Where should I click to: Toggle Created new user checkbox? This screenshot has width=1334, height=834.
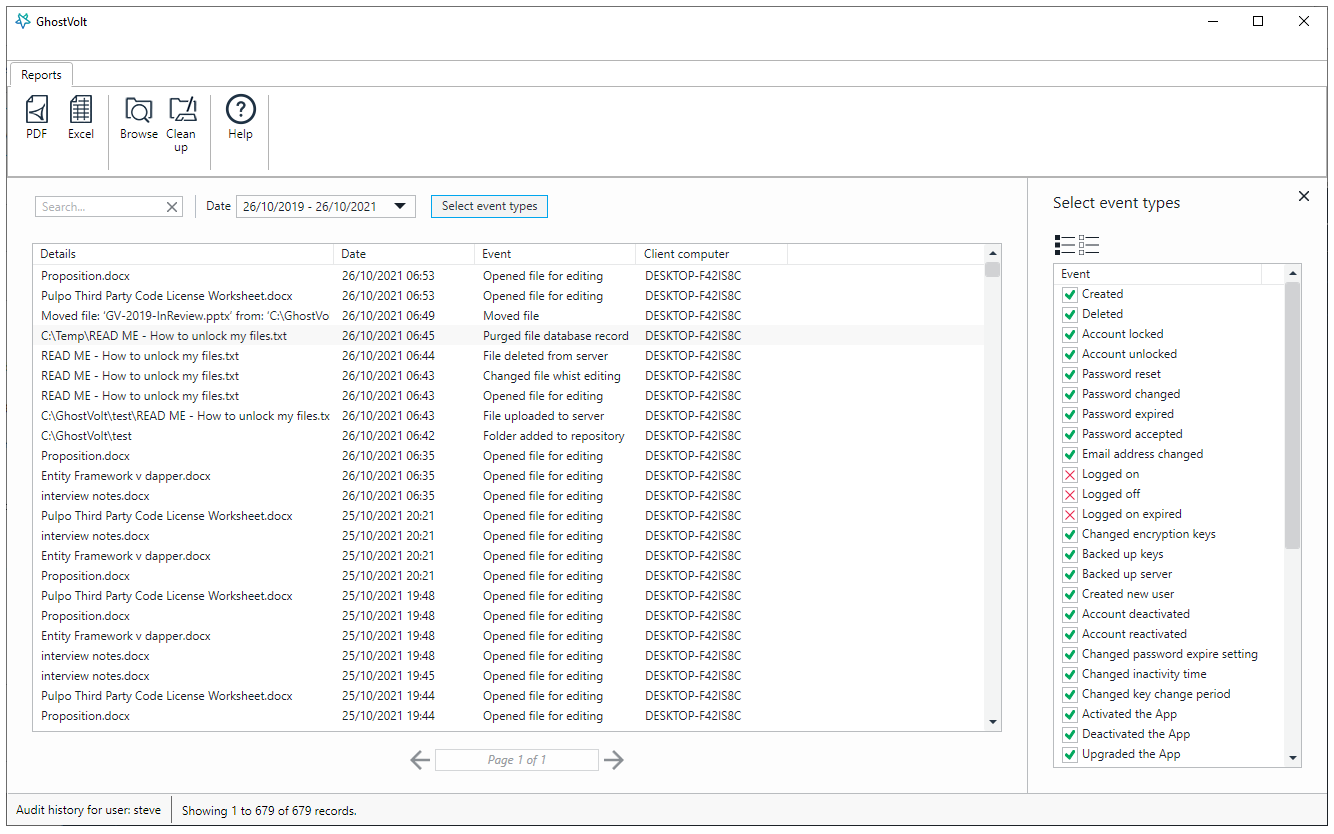coord(1069,594)
